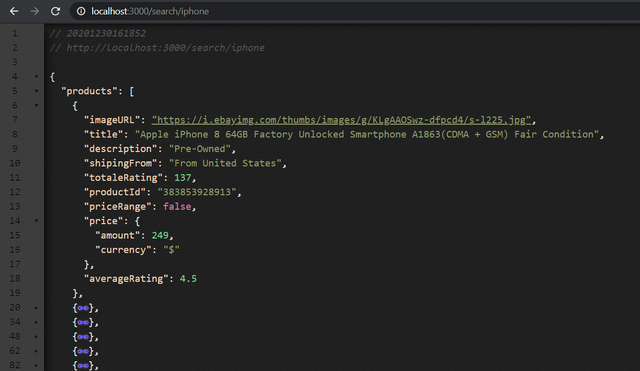Expand the collapsed object on line 34
Screen dimensions: 640x371
click(x=36, y=322)
